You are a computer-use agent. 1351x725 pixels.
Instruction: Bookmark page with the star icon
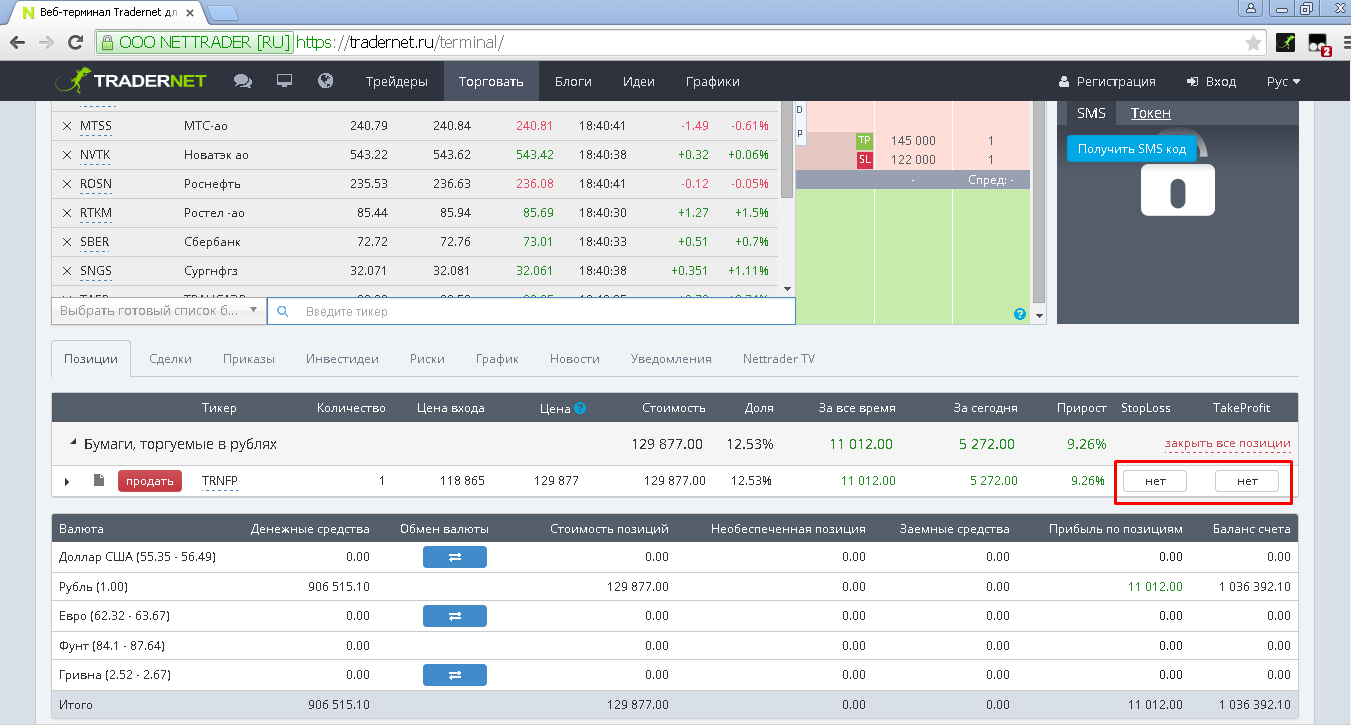click(x=1253, y=43)
